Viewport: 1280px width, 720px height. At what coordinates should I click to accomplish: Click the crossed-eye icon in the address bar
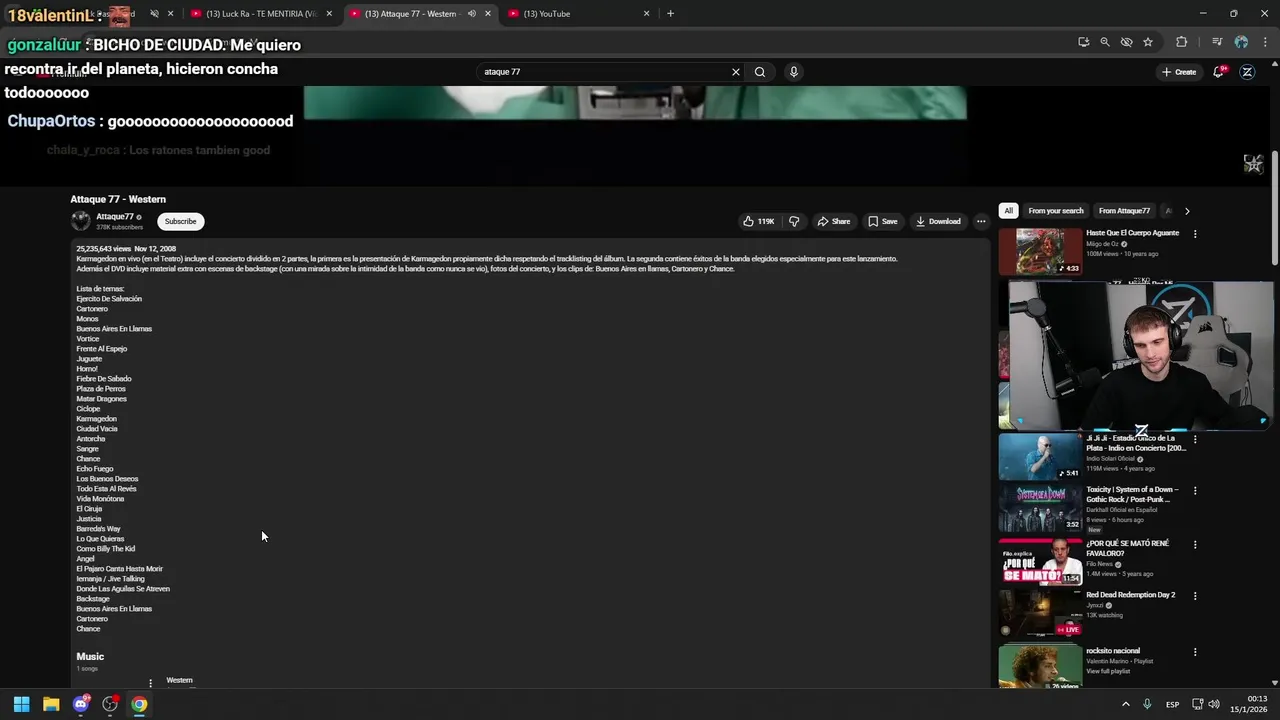click(1126, 42)
